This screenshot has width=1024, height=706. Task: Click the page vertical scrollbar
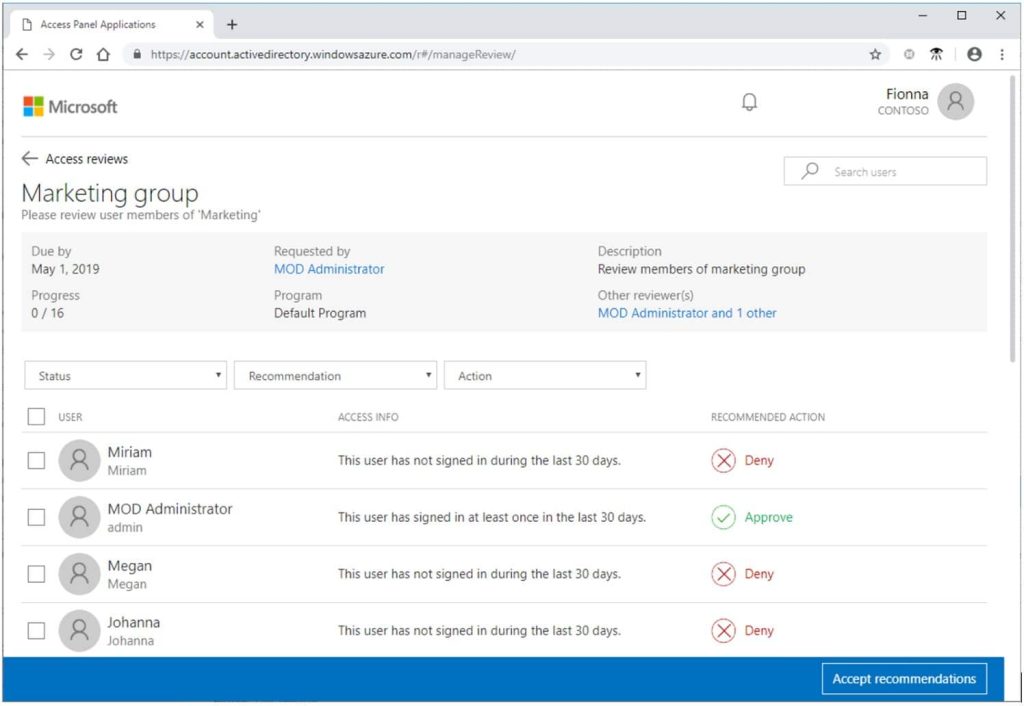point(1012,219)
